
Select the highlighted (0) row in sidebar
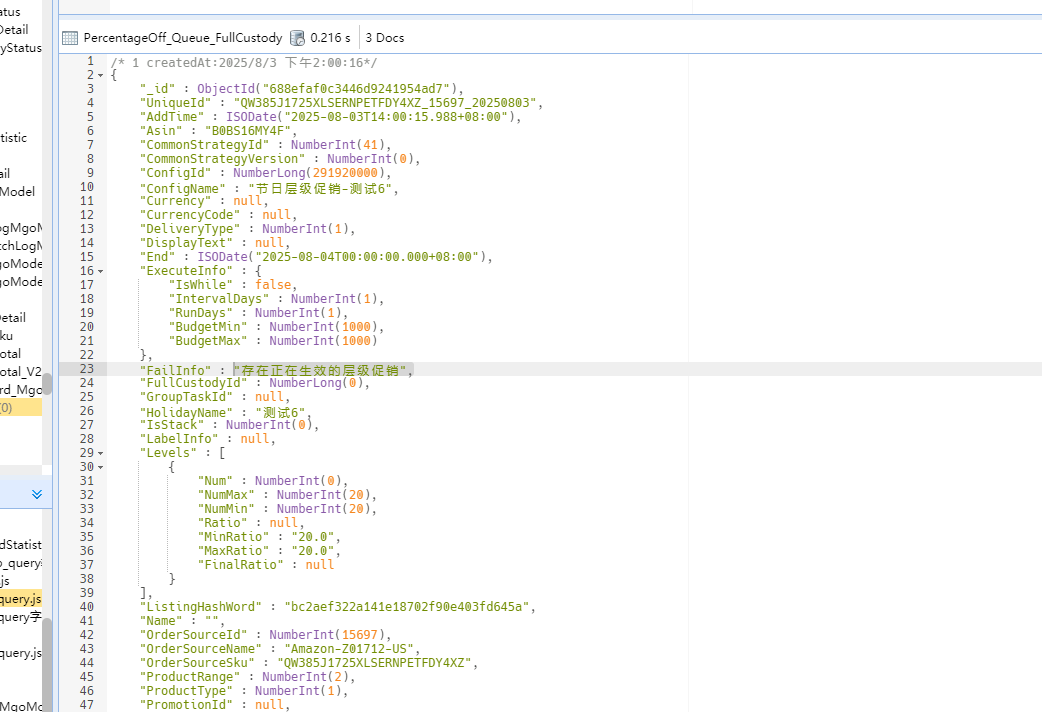click(21, 407)
